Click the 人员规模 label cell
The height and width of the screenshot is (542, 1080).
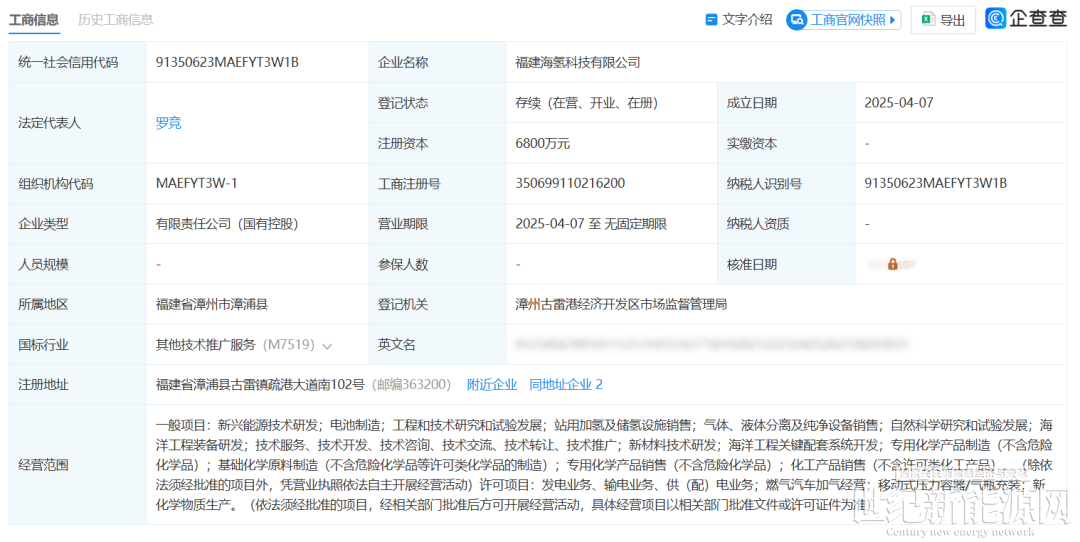[77, 264]
